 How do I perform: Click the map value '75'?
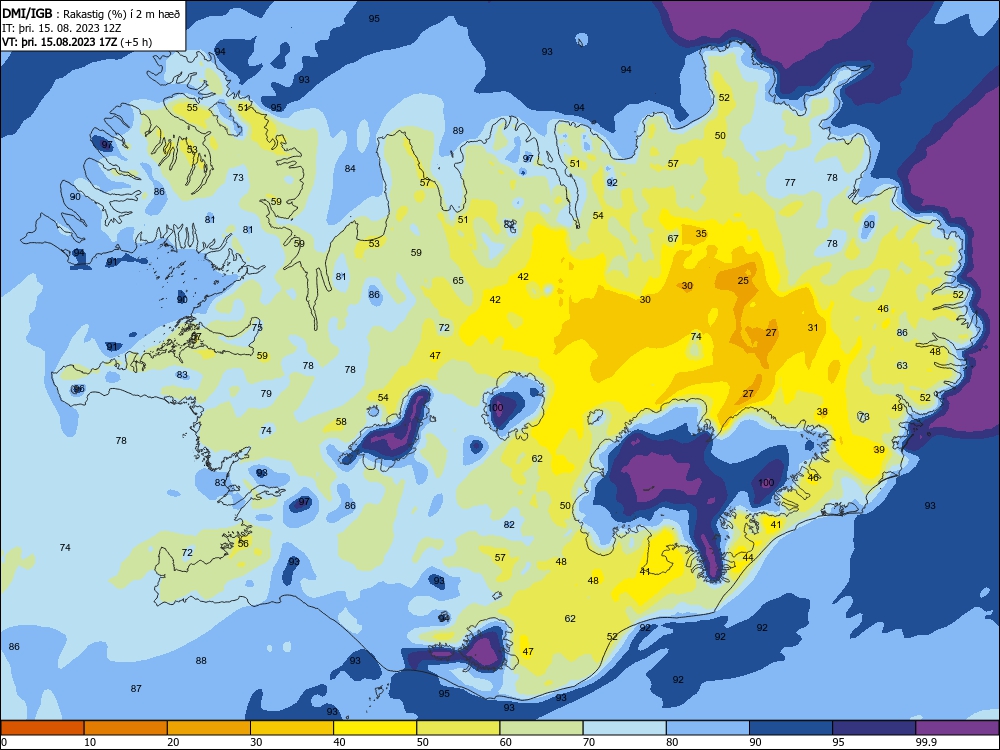pyautogui.click(x=257, y=327)
